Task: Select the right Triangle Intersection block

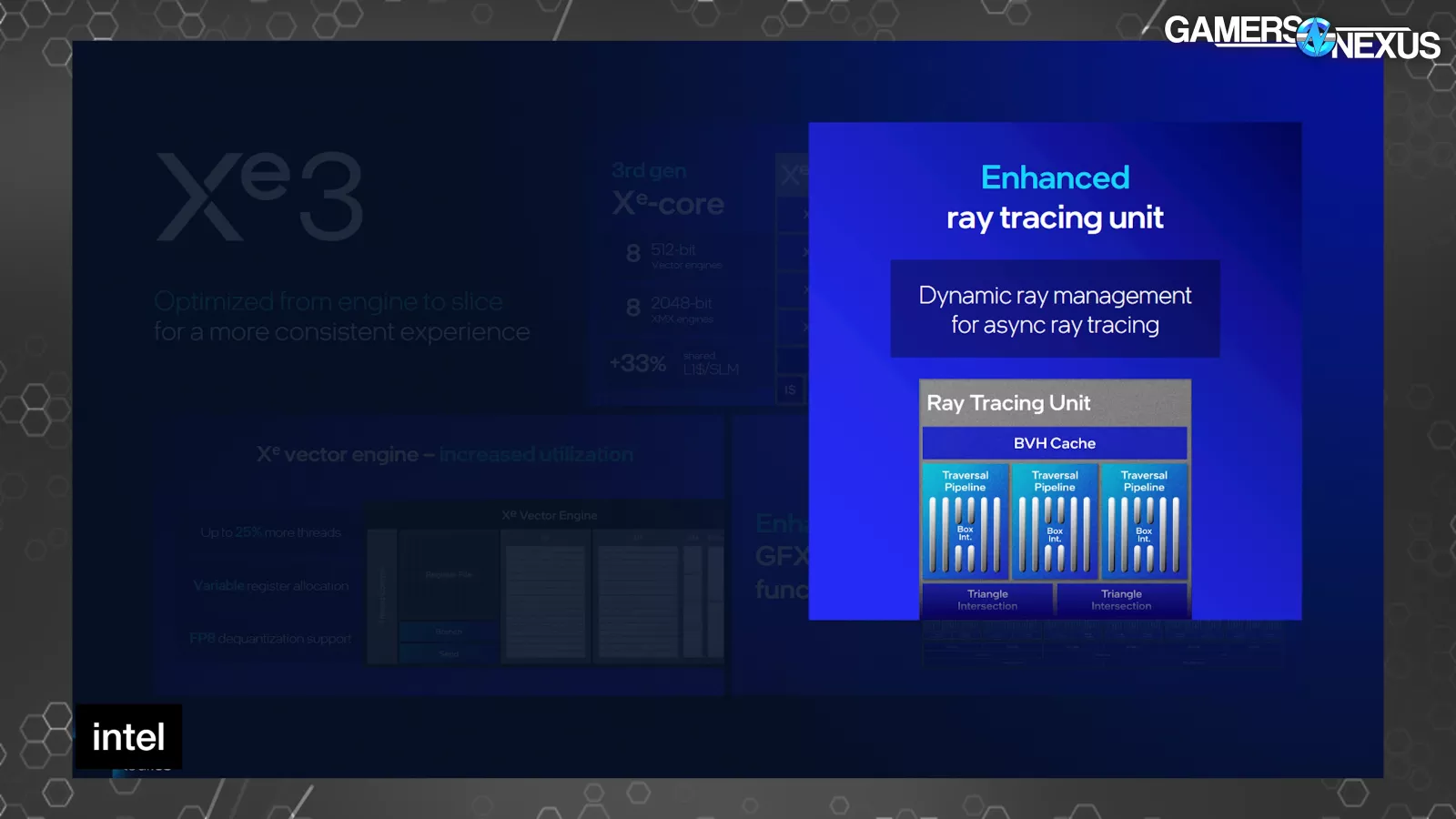Action: pos(1121,600)
